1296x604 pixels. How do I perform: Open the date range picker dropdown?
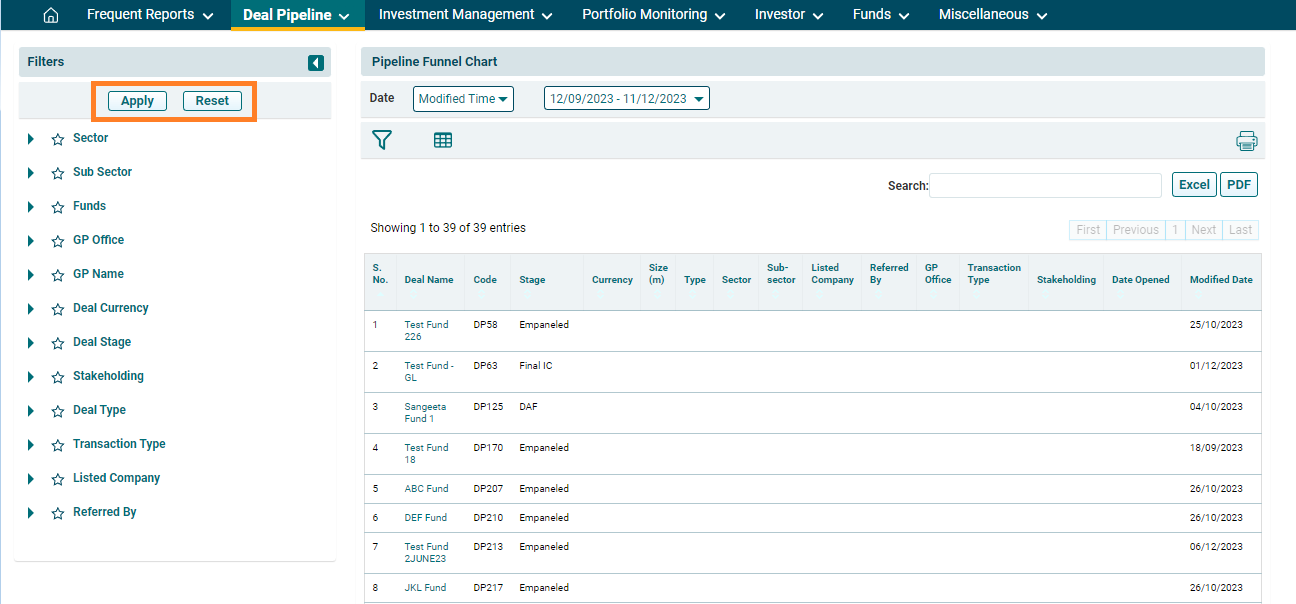coord(626,99)
